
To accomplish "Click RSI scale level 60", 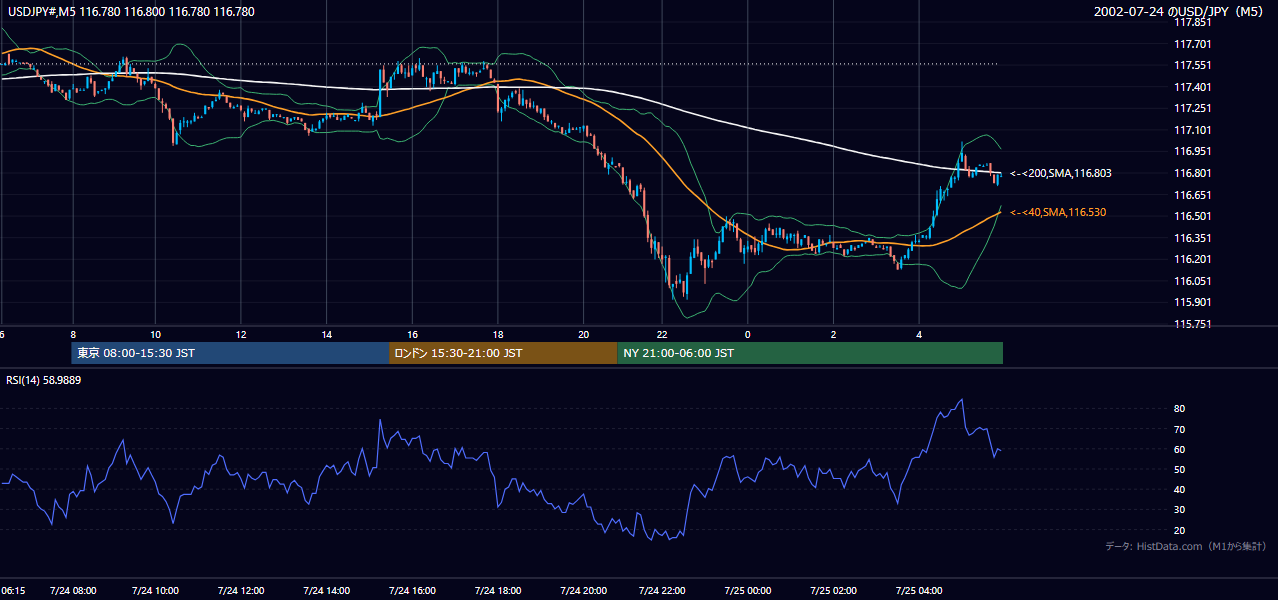I will pyautogui.click(x=1180, y=449).
